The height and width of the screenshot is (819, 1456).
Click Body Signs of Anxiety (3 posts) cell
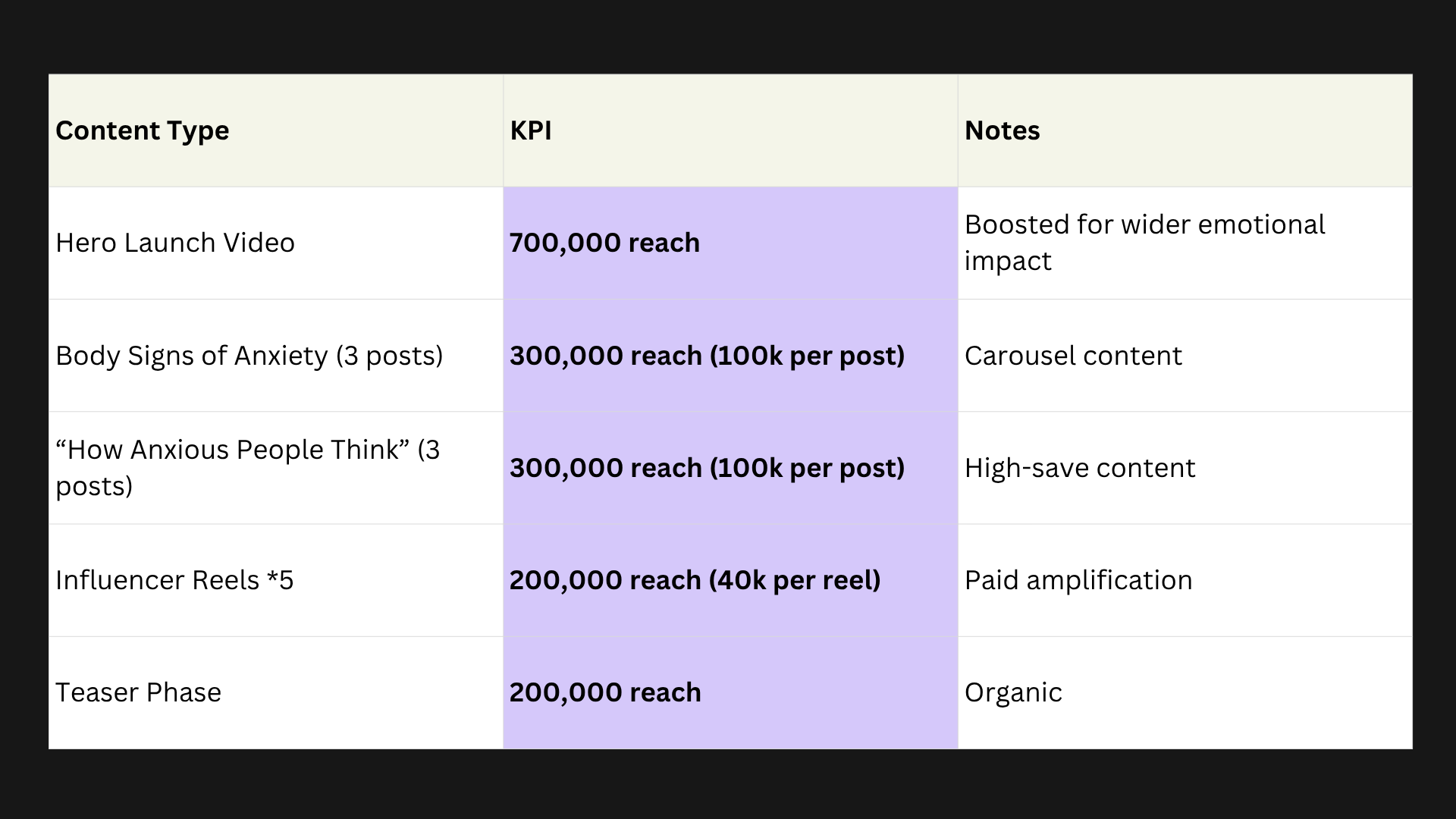[x=276, y=356]
